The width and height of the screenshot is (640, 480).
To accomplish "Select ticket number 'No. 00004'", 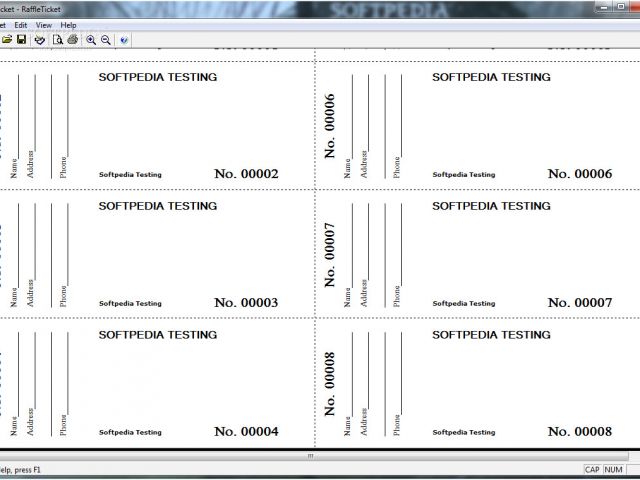I will [246, 431].
